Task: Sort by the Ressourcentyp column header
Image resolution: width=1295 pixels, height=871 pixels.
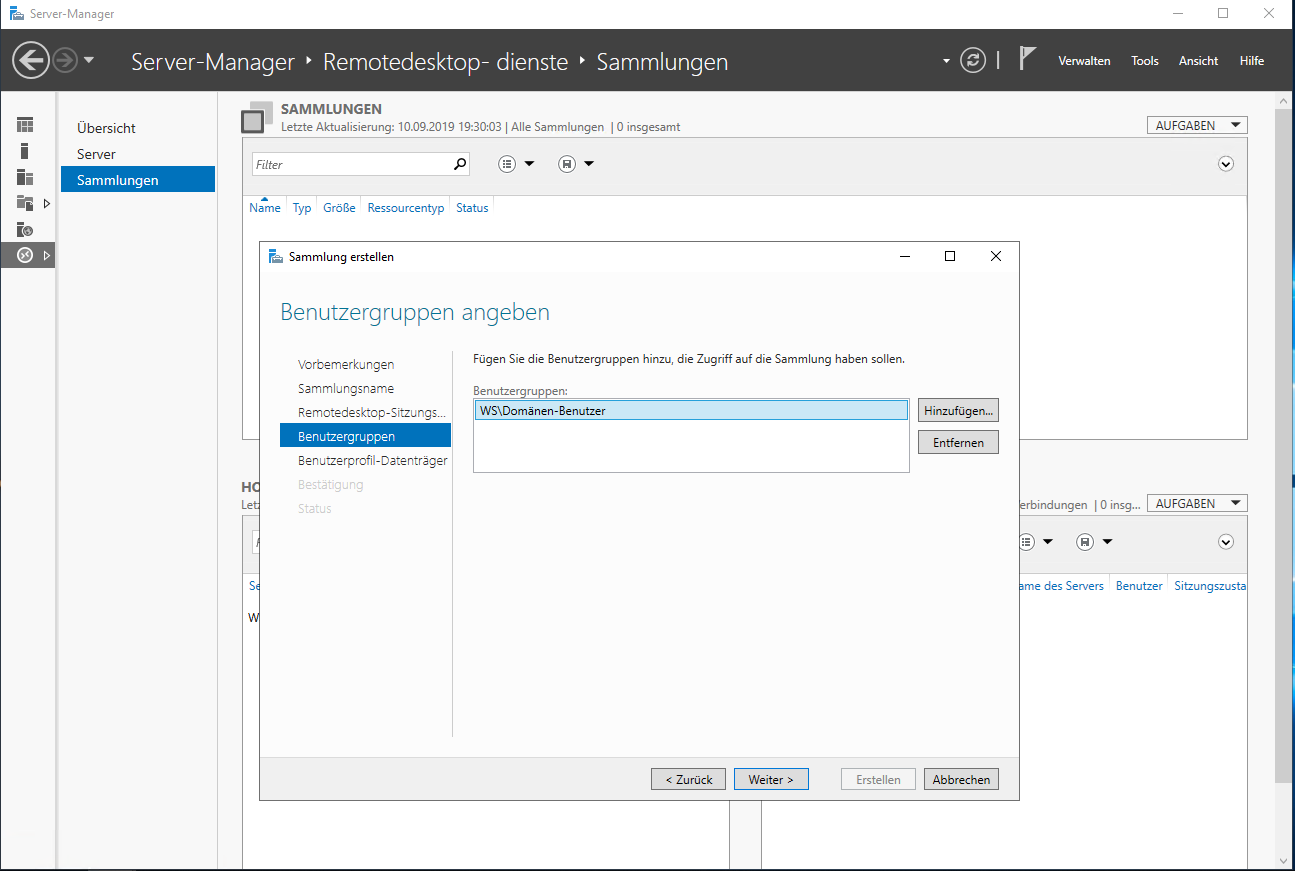Action: click(406, 208)
